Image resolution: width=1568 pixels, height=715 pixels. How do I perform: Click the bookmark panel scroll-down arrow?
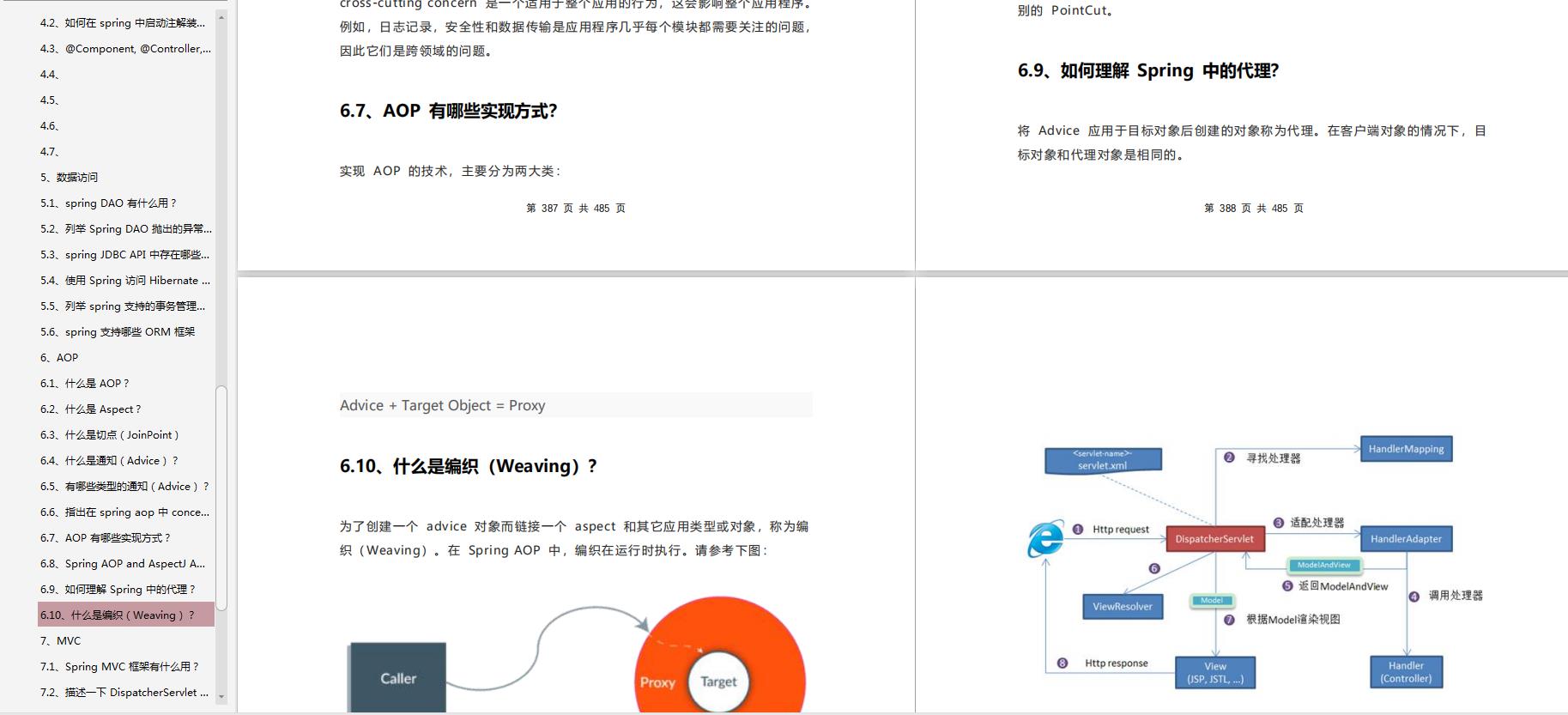coord(221,697)
